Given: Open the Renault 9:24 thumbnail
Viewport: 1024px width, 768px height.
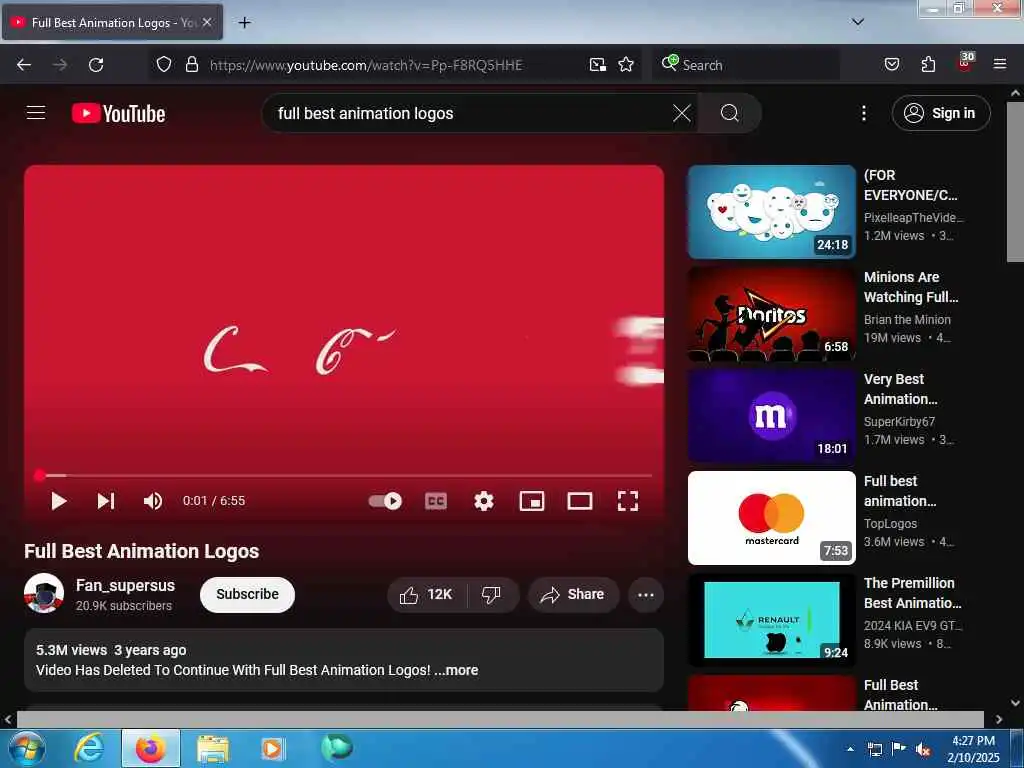Looking at the screenshot, I should tap(771, 620).
